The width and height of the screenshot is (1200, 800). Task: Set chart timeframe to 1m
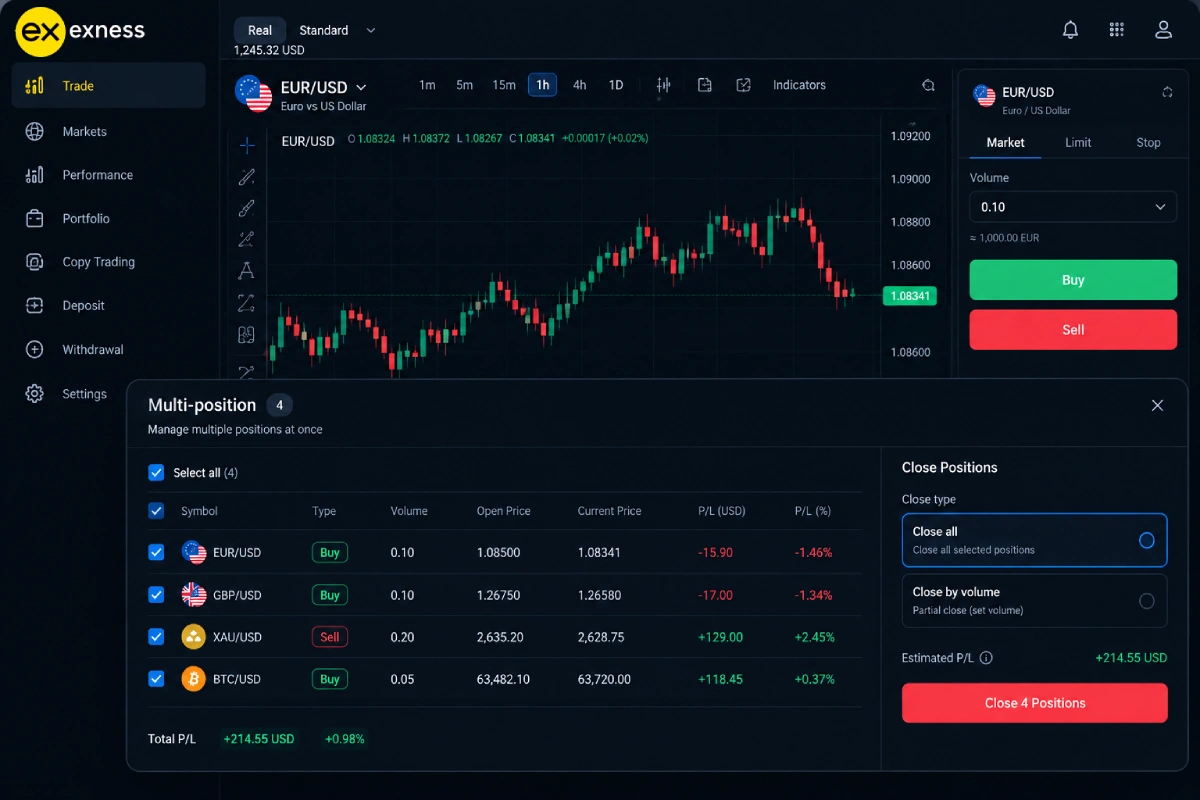tap(427, 85)
